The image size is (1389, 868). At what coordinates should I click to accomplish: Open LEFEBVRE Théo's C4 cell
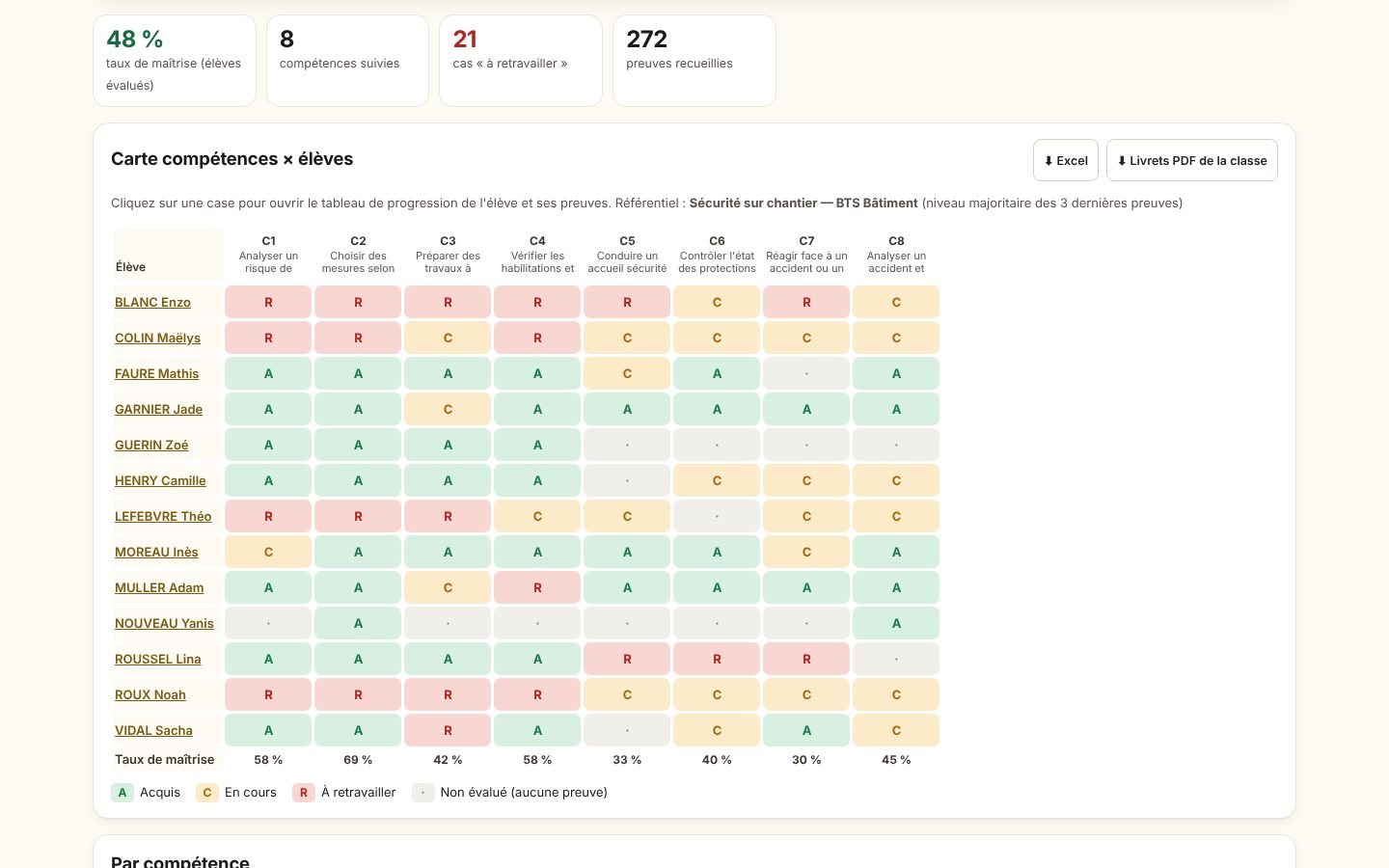537,516
